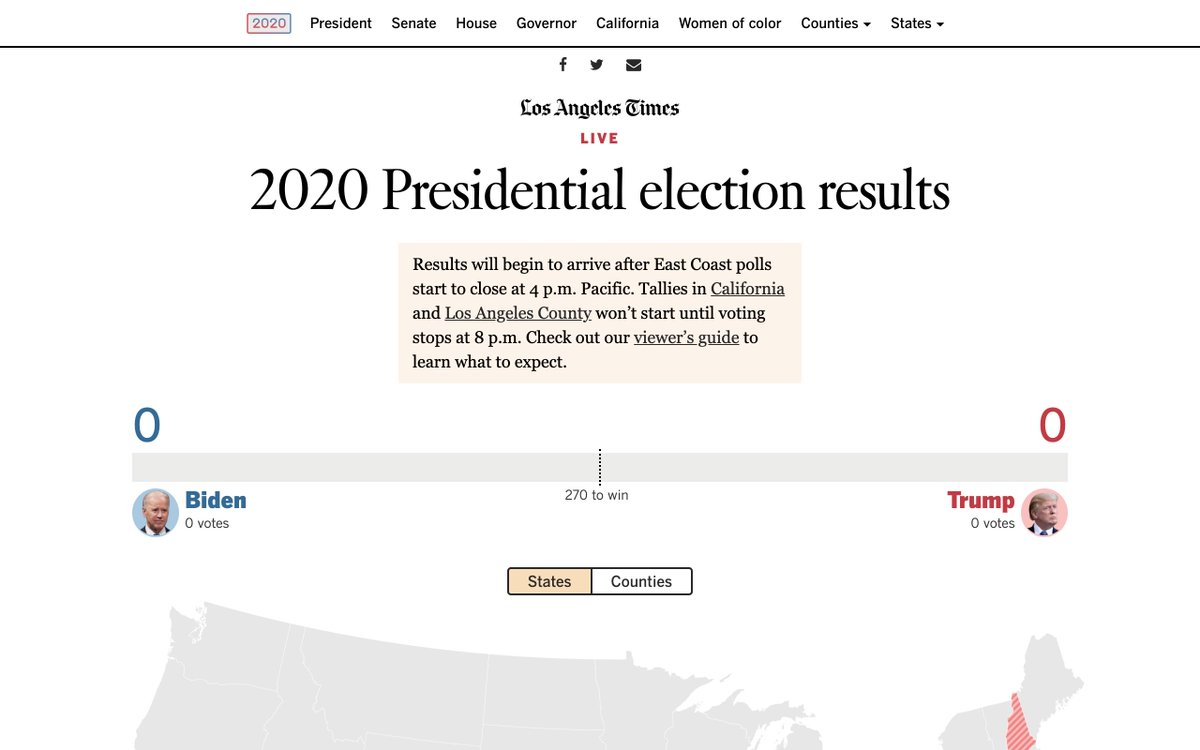Image resolution: width=1200 pixels, height=750 pixels.
Task: Go to the President results page
Action: point(341,23)
